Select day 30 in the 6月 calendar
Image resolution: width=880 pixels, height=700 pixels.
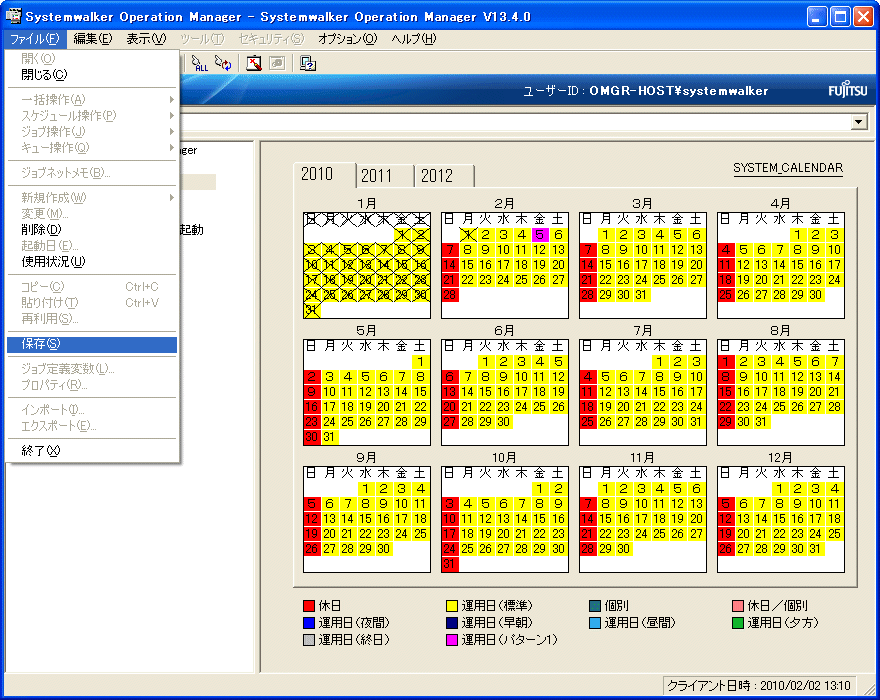coord(503,422)
